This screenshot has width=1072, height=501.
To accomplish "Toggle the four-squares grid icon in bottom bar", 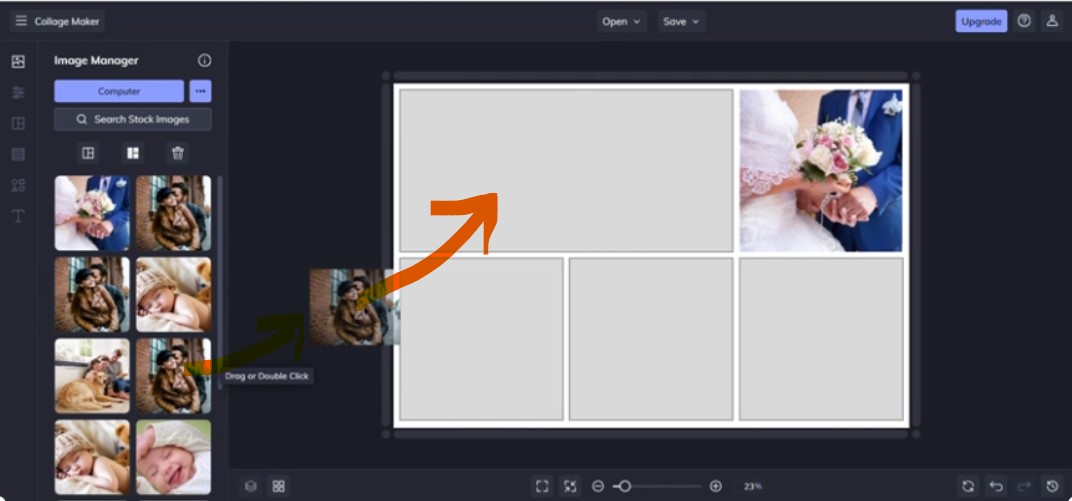I will [x=278, y=486].
